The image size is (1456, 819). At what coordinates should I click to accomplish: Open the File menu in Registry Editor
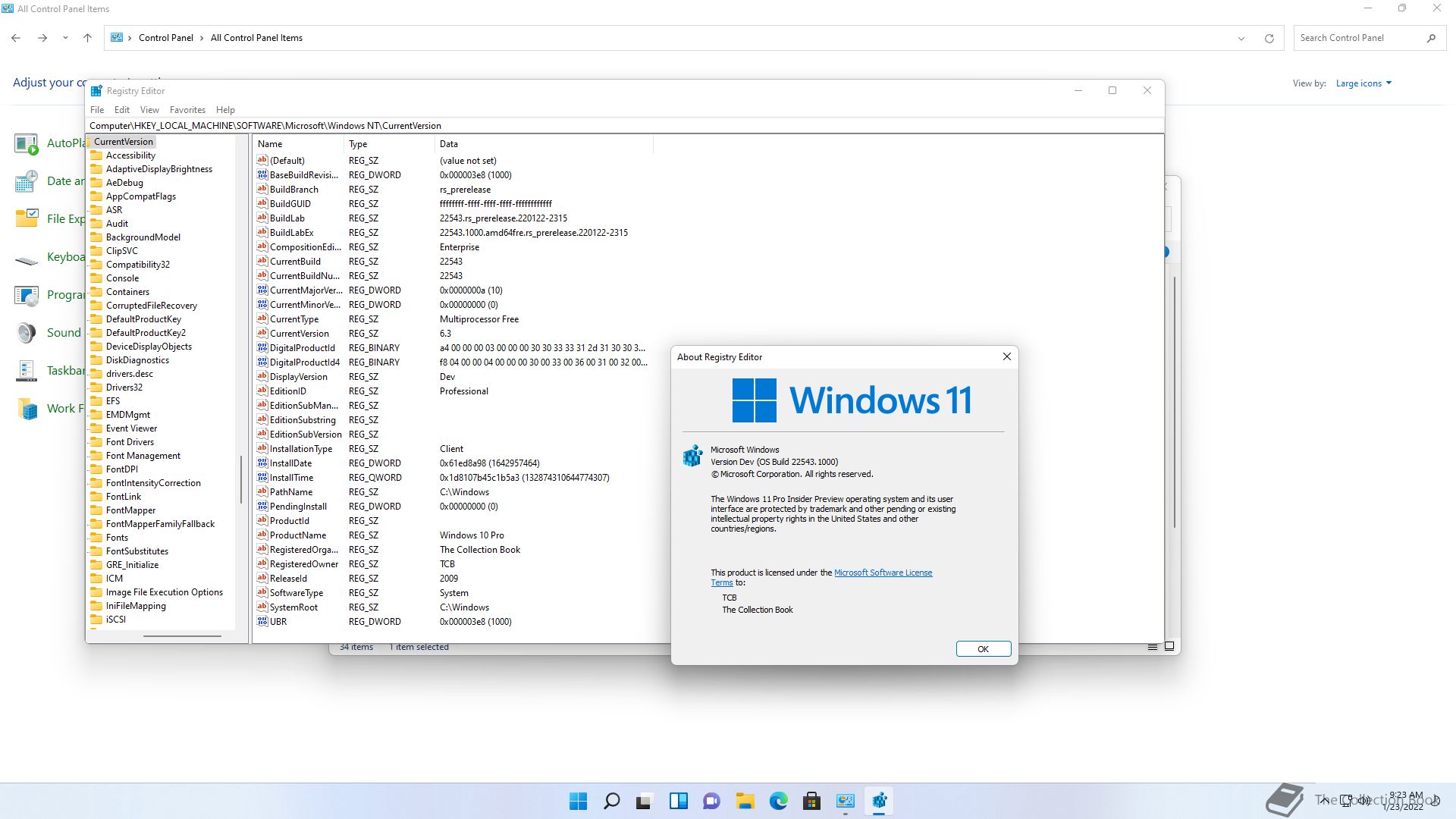click(97, 110)
